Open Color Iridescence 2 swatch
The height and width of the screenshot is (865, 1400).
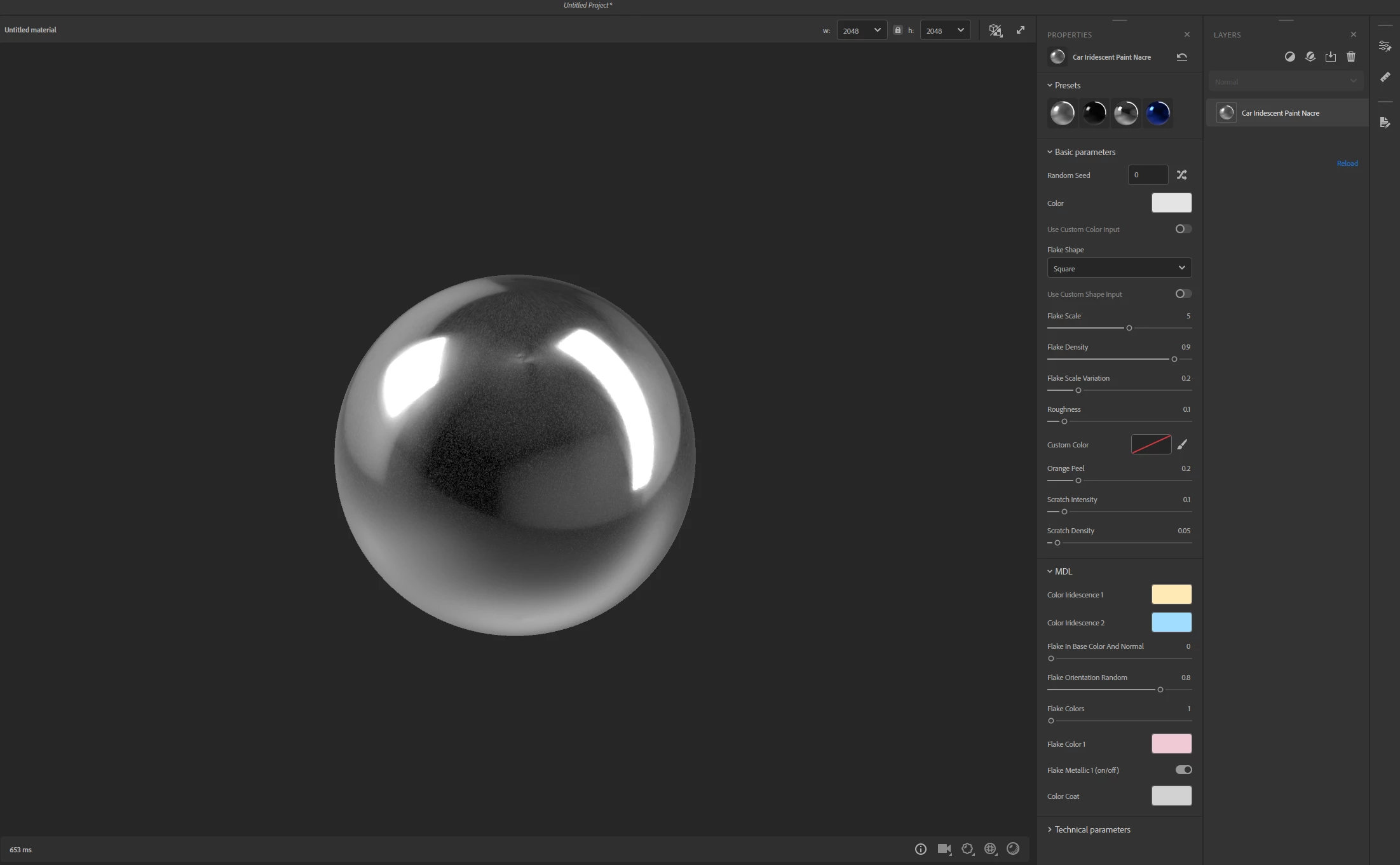tap(1171, 622)
